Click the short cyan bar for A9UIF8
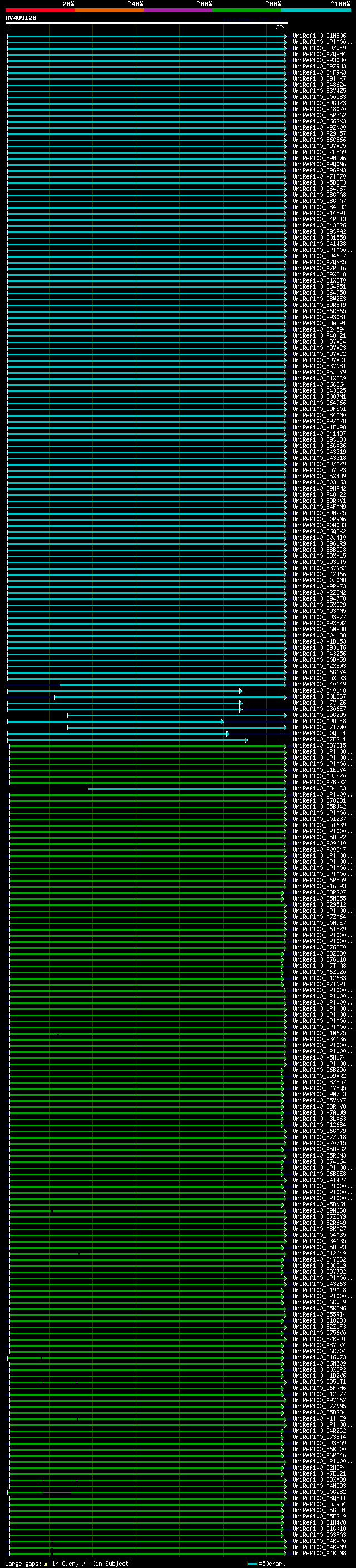This screenshot has height=1568, width=356. (115, 721)
